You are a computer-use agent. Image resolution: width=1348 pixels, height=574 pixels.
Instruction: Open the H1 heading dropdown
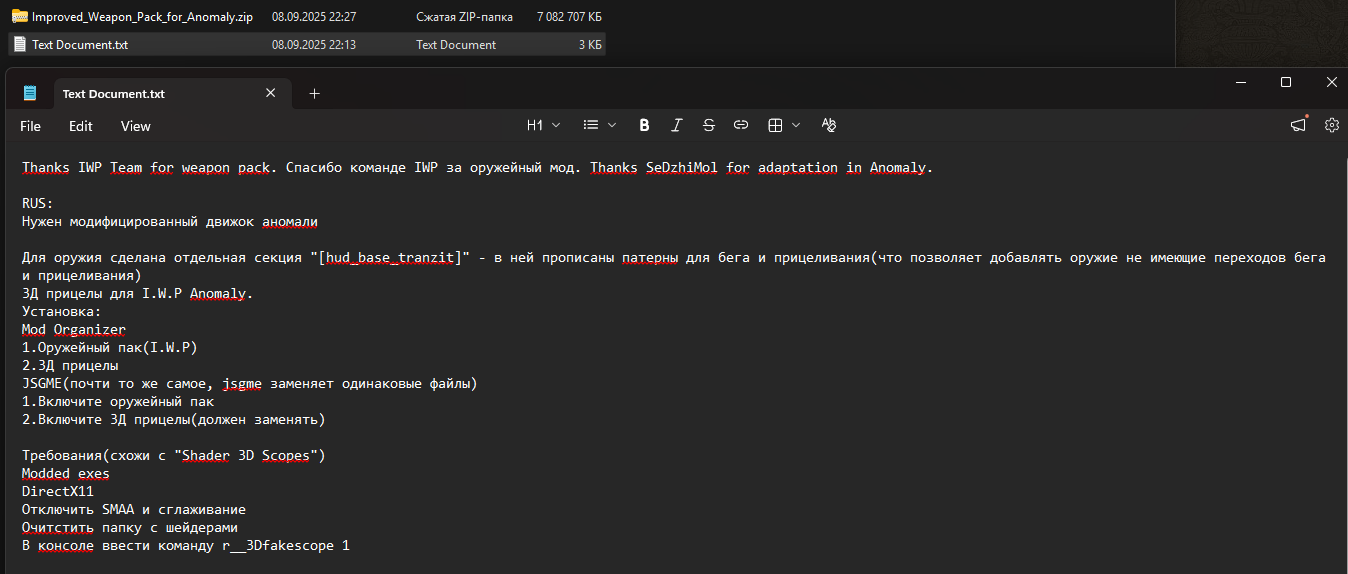coord(543,126)
